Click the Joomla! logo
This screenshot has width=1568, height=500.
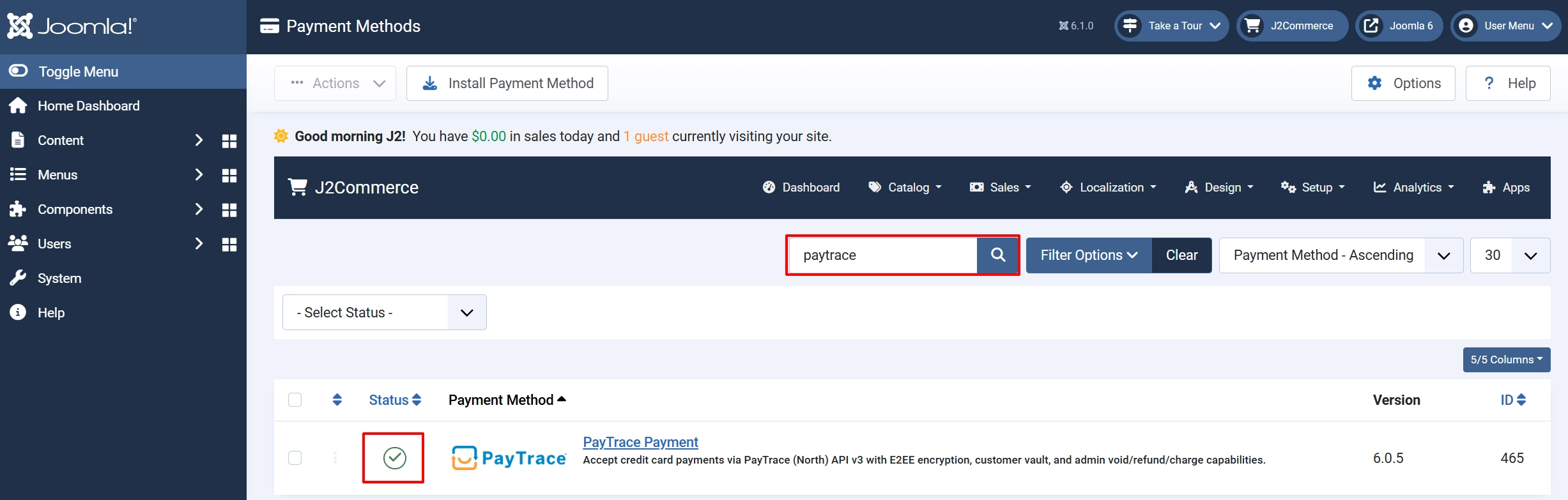[72, 26]
